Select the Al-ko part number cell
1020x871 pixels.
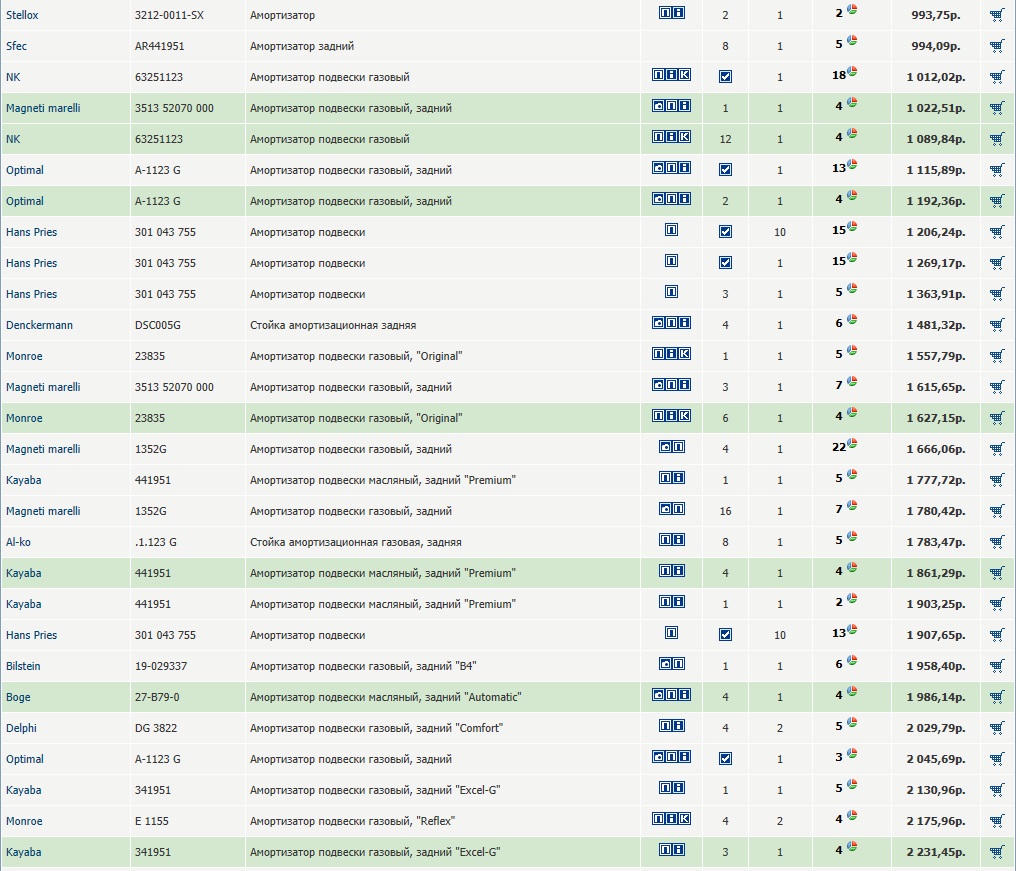point(156,542)
